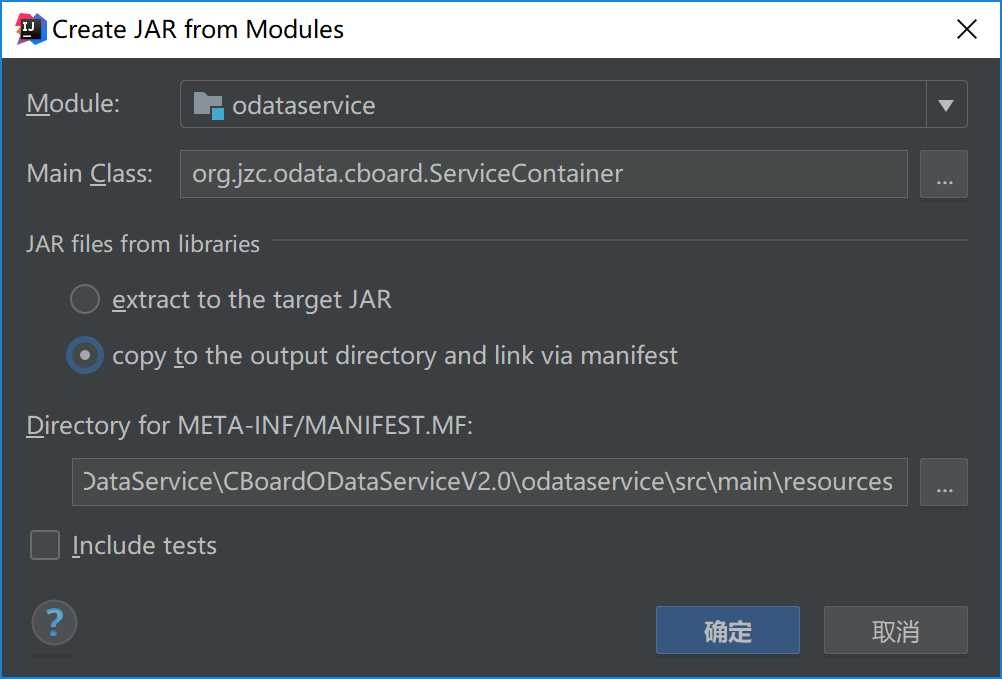Browse for Main Class with ellipsis button

[x=943, y=174]
